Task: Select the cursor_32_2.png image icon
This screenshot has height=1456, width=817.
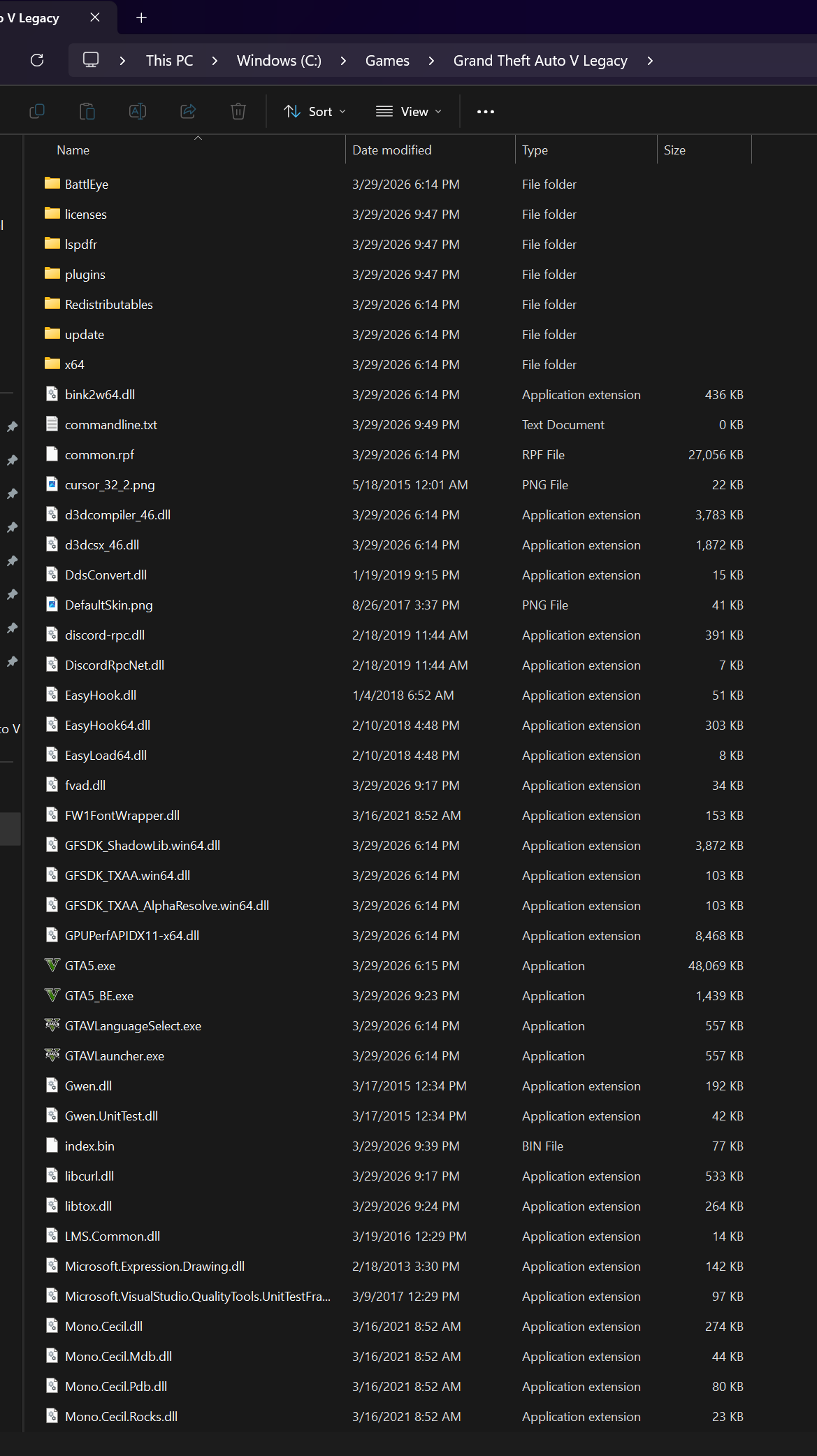Action: tap(52, 484)
